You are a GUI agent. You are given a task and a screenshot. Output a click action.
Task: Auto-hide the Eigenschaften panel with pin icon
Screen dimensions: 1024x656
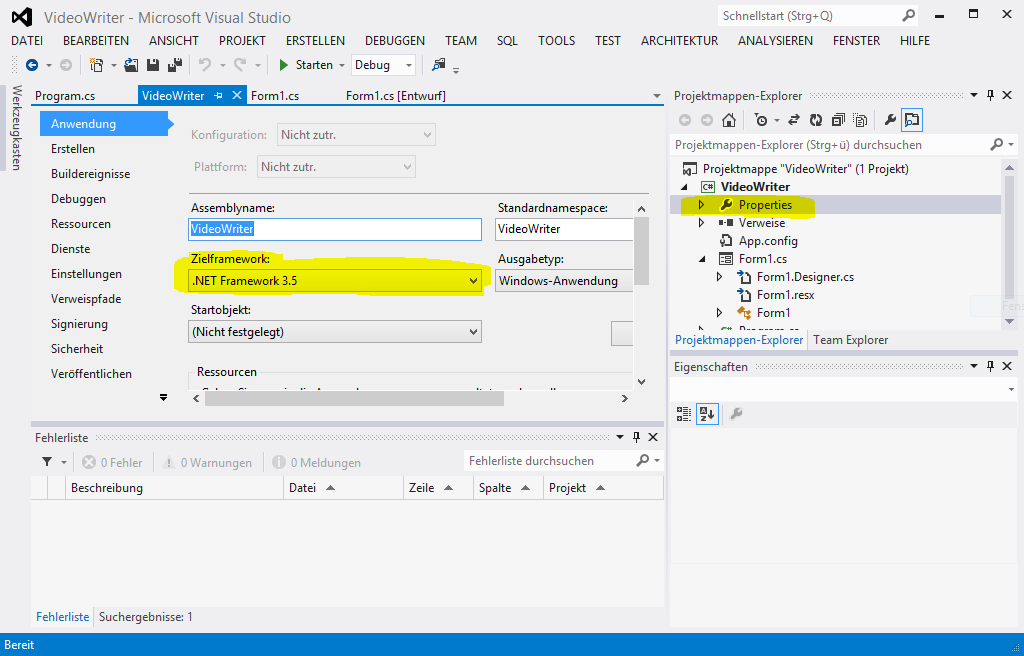990,366
